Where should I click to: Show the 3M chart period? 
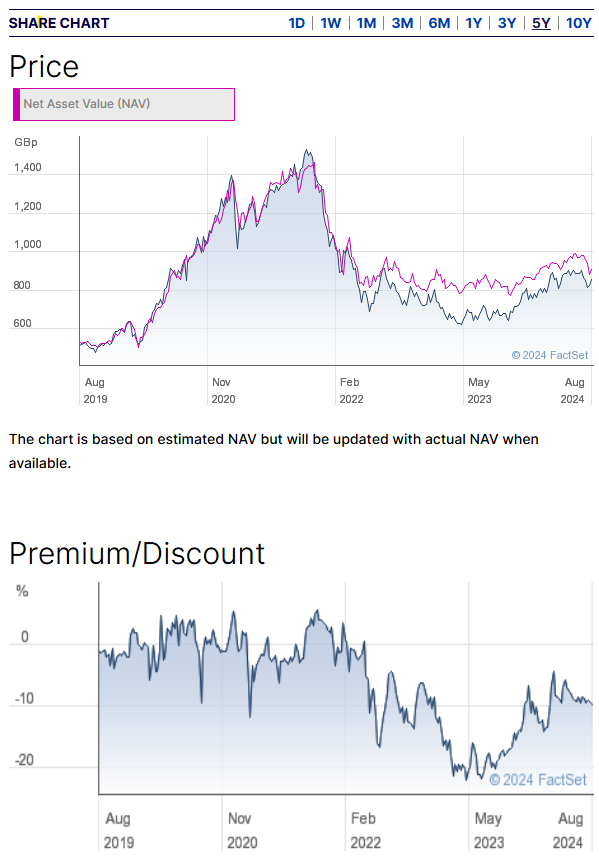402,23
